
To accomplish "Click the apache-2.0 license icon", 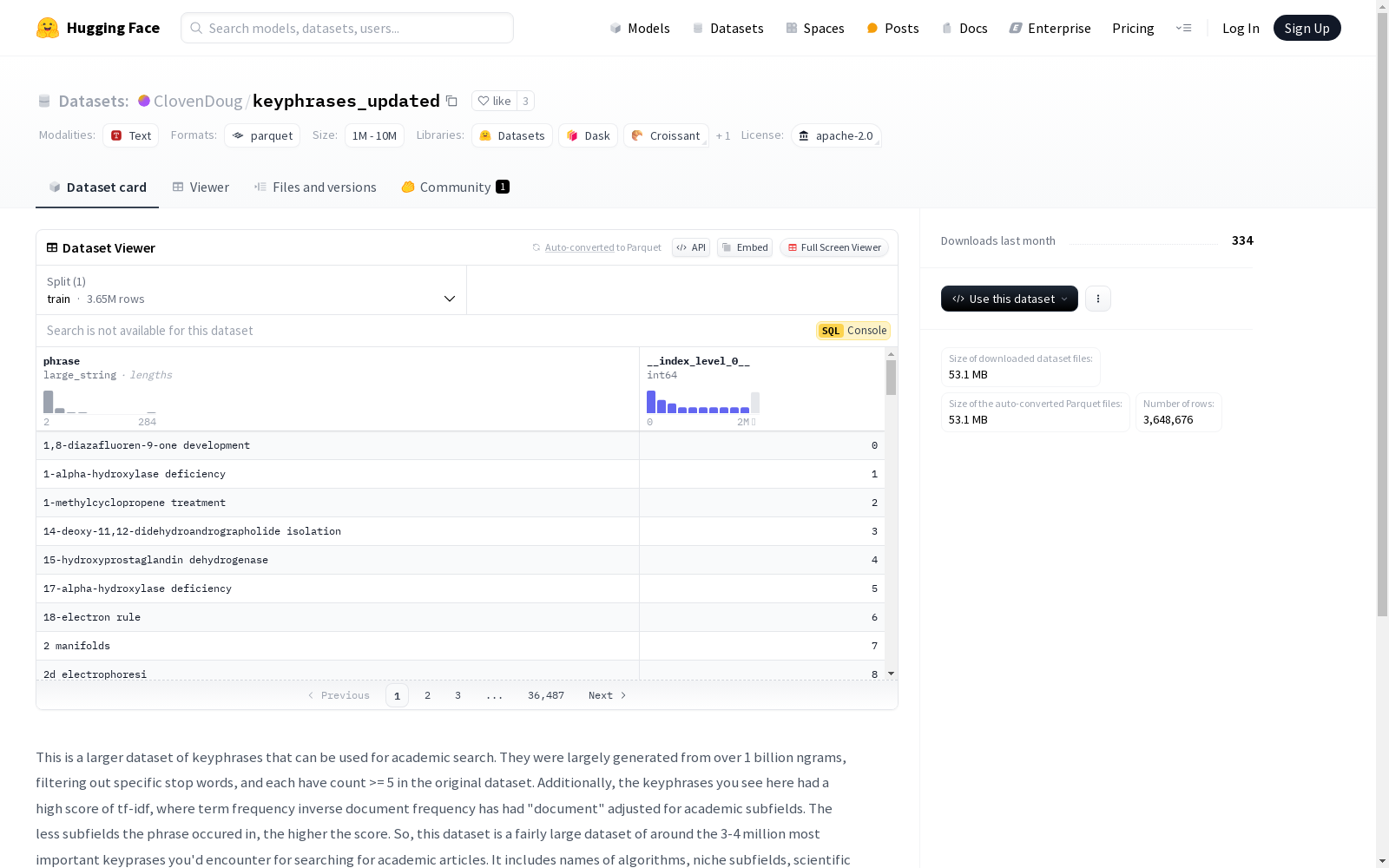I will click(804, 135).
